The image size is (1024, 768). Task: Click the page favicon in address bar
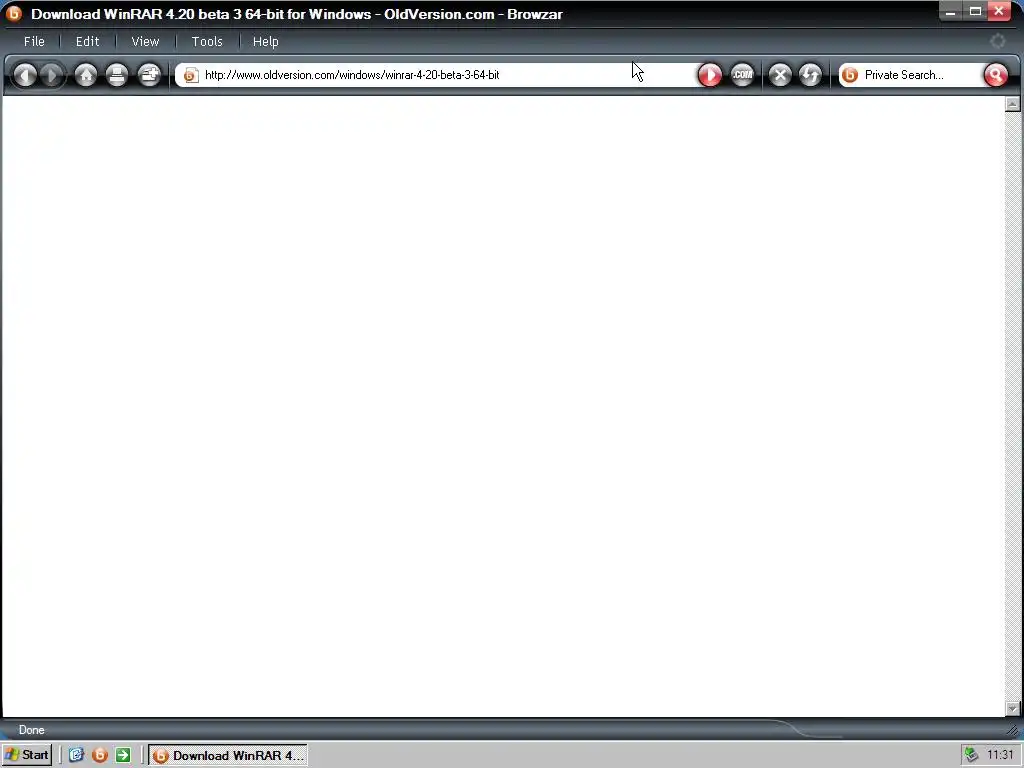tap(190, 75)
